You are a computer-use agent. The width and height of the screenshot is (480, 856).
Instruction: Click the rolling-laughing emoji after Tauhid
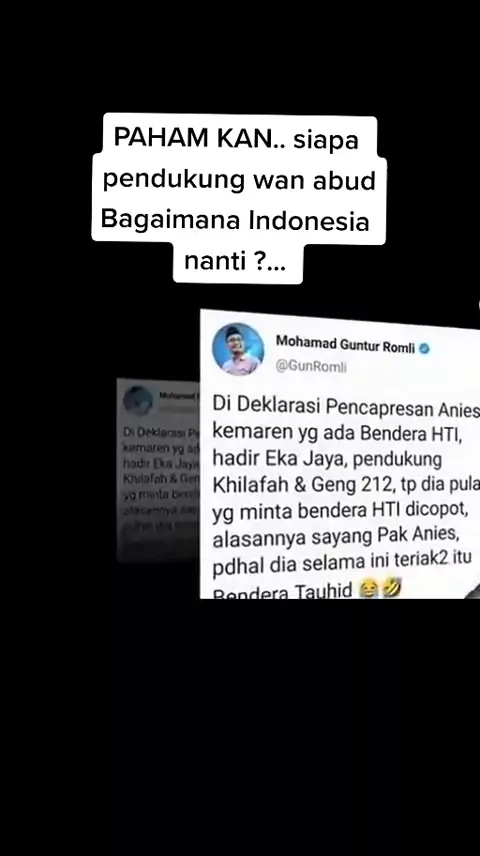tap(392, 588)
